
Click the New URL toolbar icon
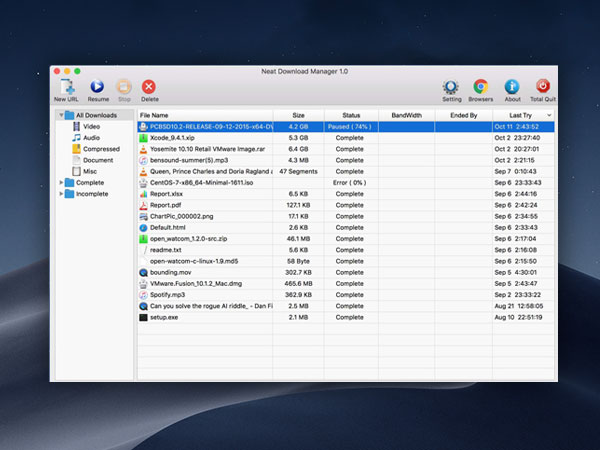pos(67,87)
